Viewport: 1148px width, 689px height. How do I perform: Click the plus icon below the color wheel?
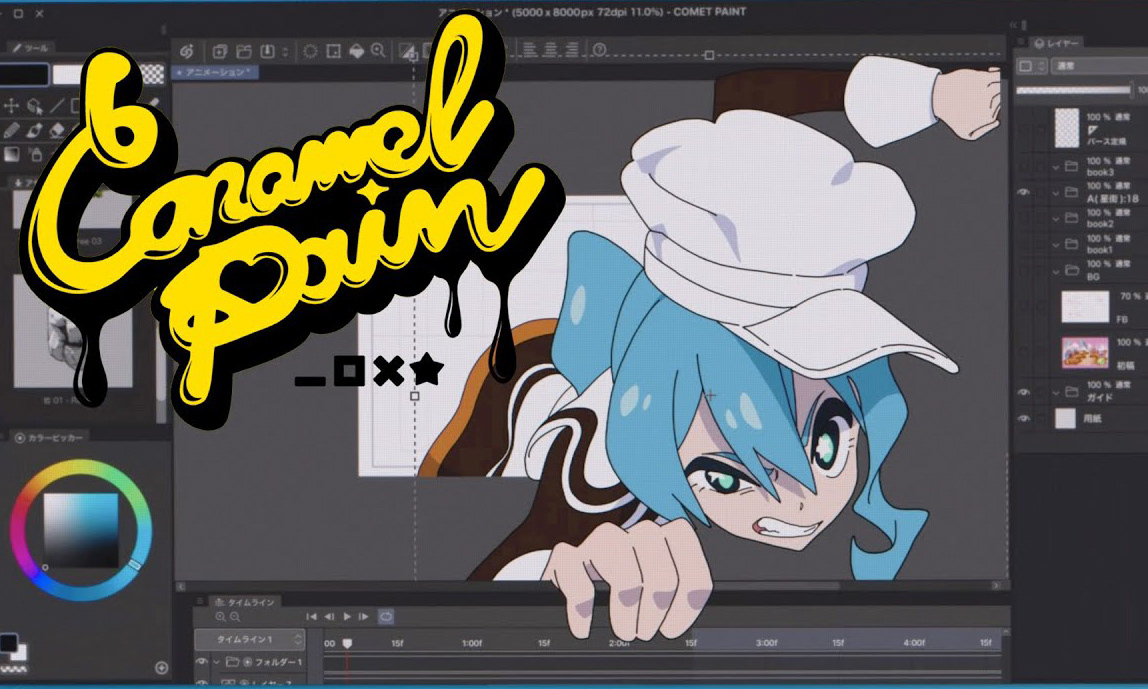click(162, 668)
